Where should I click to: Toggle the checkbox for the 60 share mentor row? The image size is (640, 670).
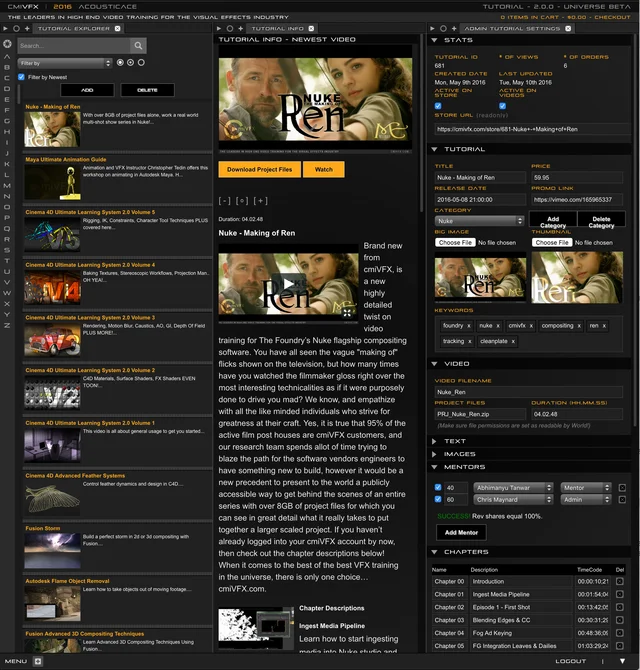click(438, 499)
